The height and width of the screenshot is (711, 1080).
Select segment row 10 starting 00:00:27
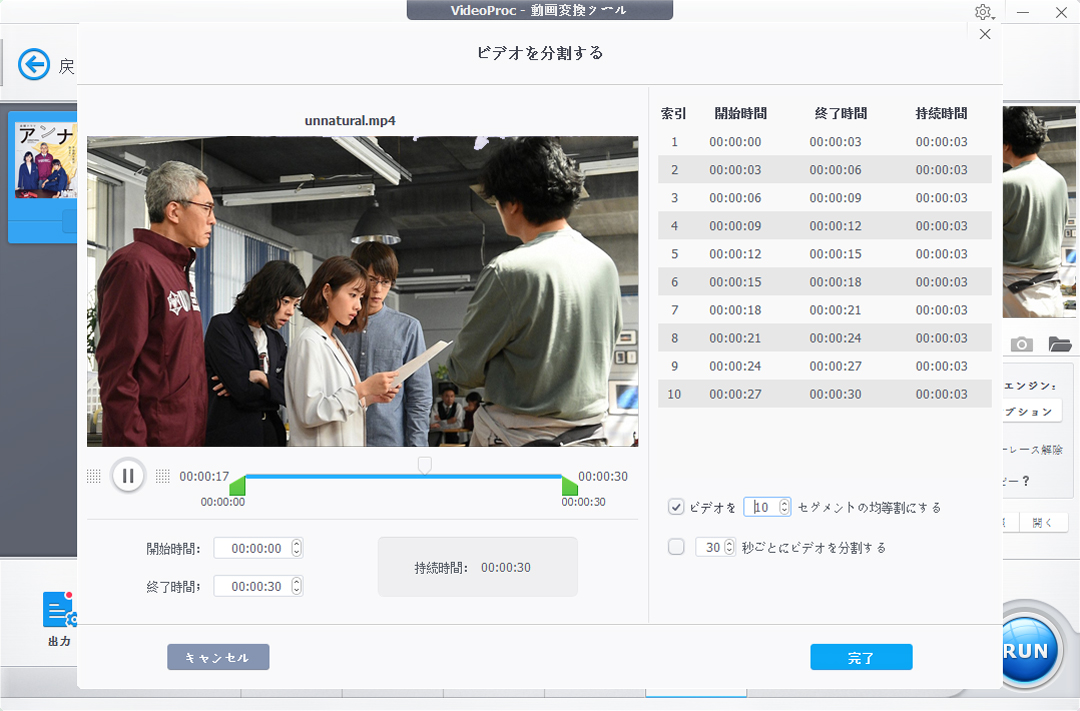coord(824,394)
